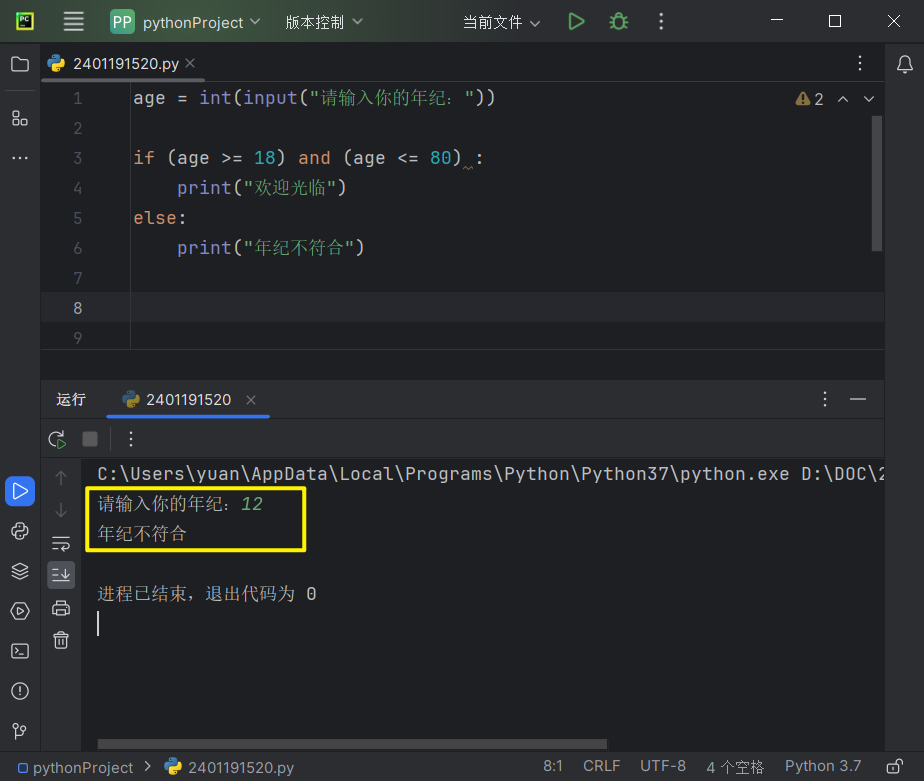Jump to previous highlighted warning
The image size is (924, 781).
843,99
